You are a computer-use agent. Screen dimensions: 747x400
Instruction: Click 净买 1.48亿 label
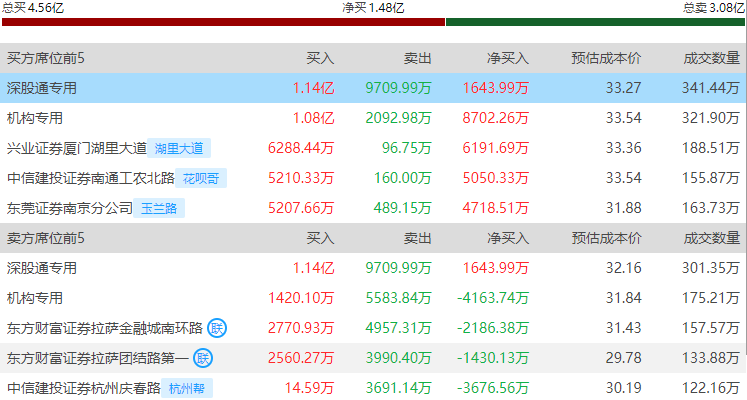pos(374,8)
